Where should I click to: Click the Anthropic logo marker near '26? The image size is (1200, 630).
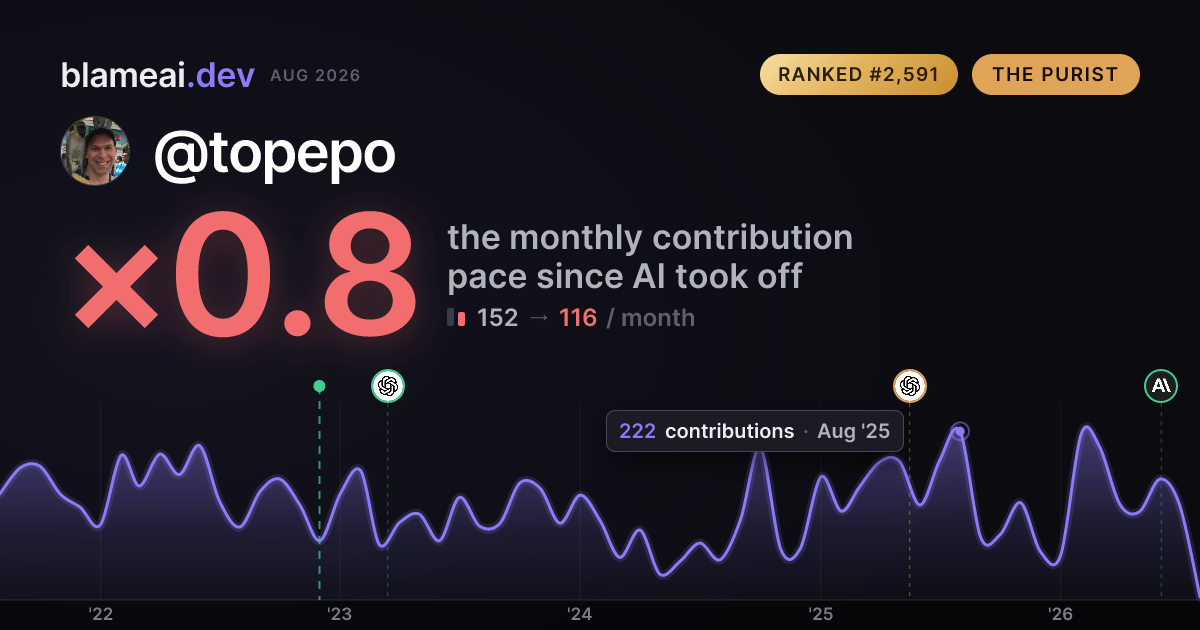(x=1161, y=386)
